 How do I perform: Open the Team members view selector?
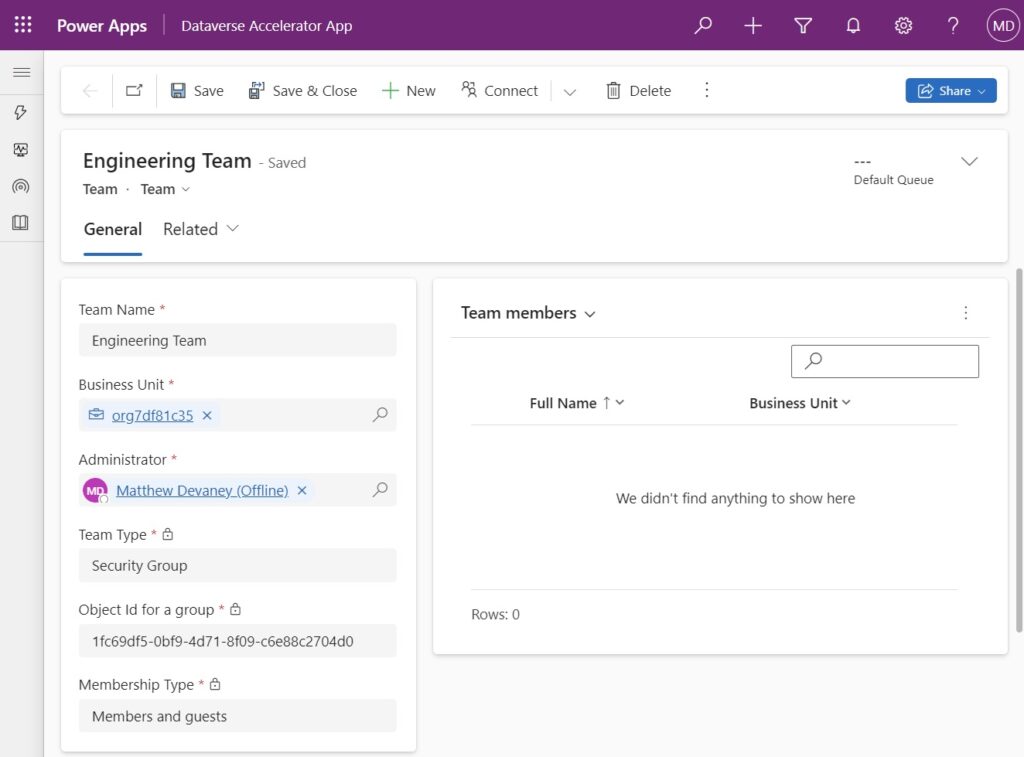[528, 314]
